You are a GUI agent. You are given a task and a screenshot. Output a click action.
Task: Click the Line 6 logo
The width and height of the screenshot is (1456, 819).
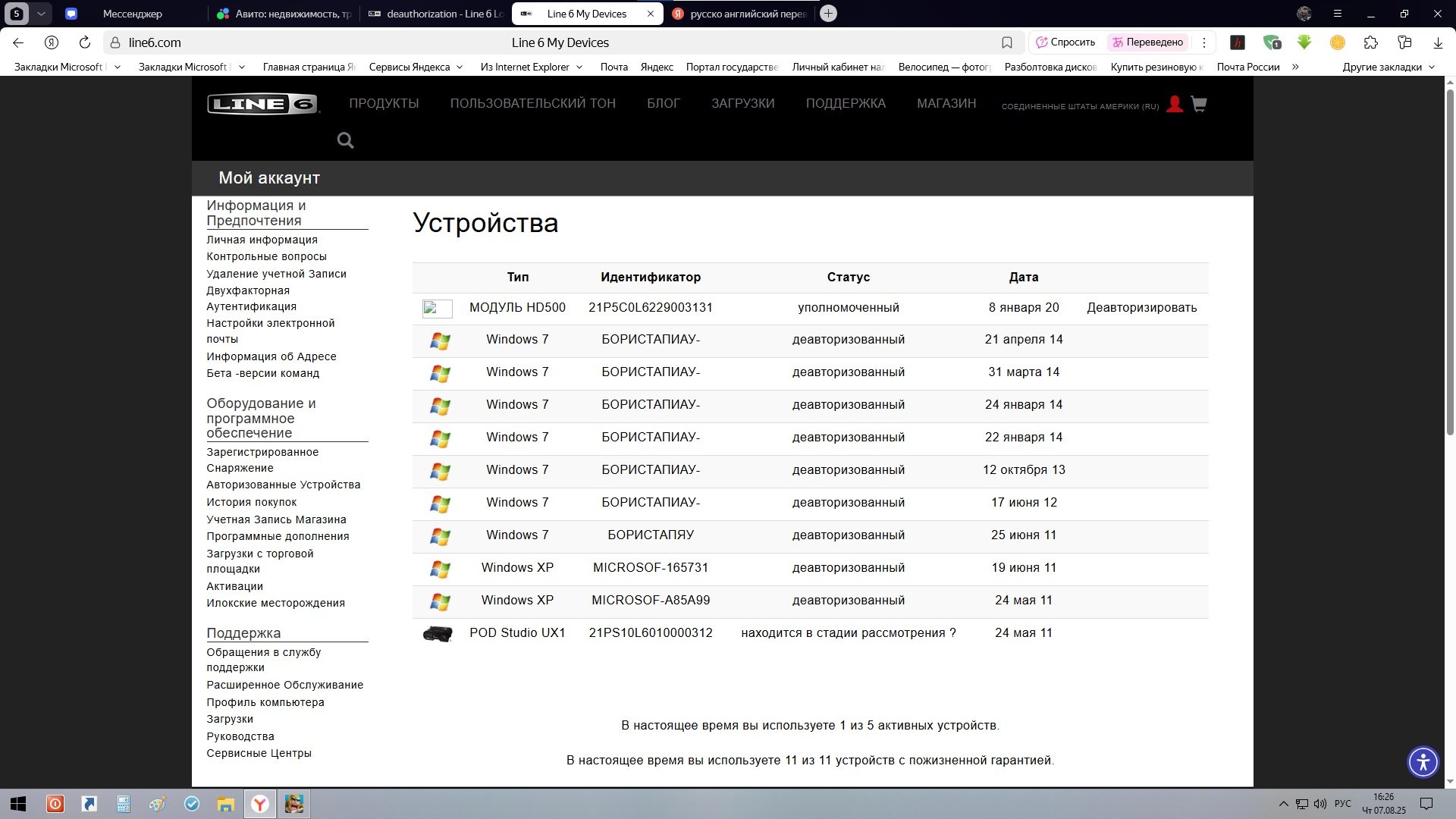pos(262,104)
